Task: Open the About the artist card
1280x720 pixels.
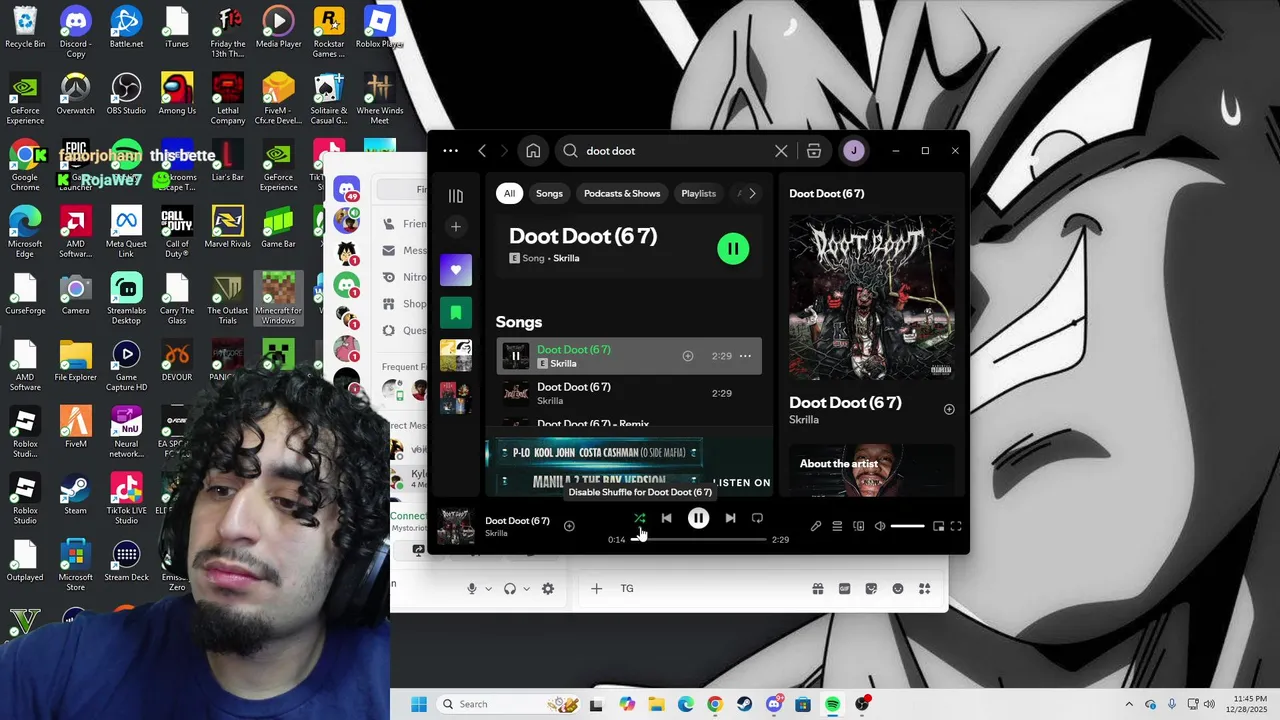Action: 871,469
